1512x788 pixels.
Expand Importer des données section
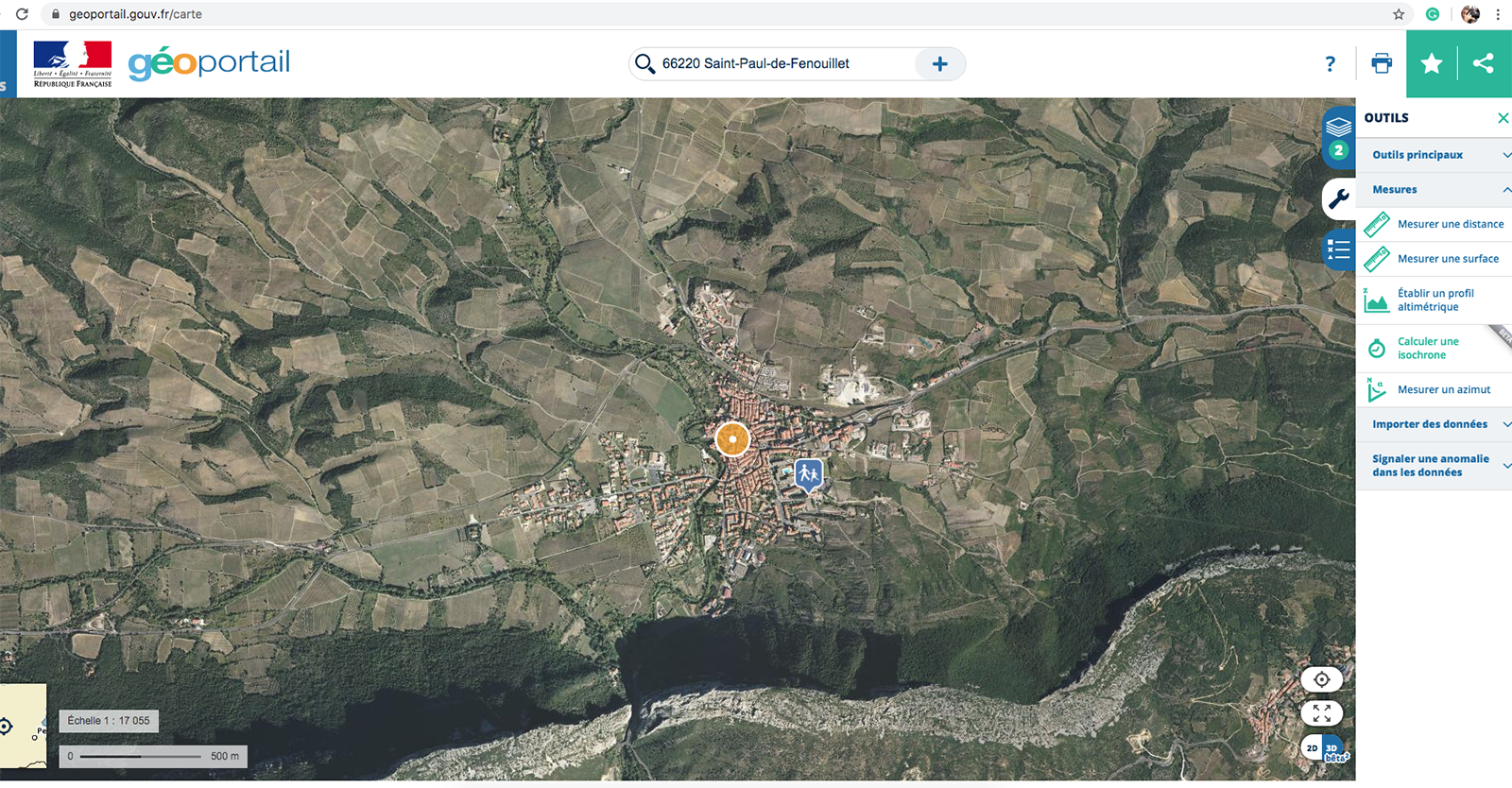tap(1434, 424)
